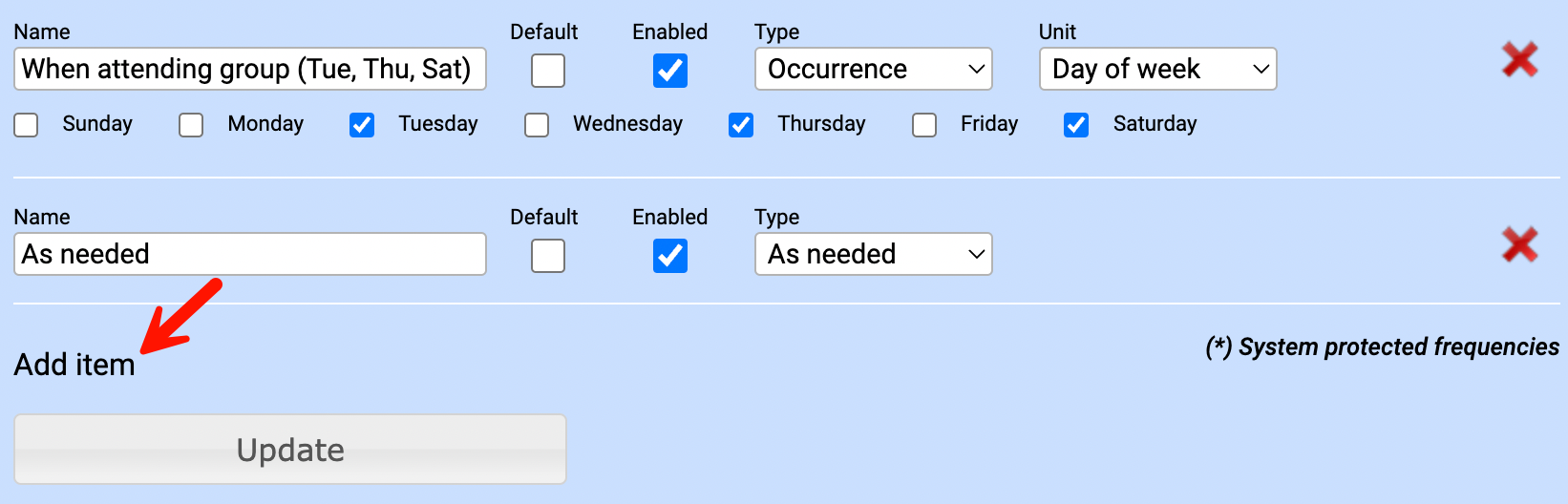Focus the 'As needed' Name field
The height and width of the screenshot is (504, 1568).
249,255
